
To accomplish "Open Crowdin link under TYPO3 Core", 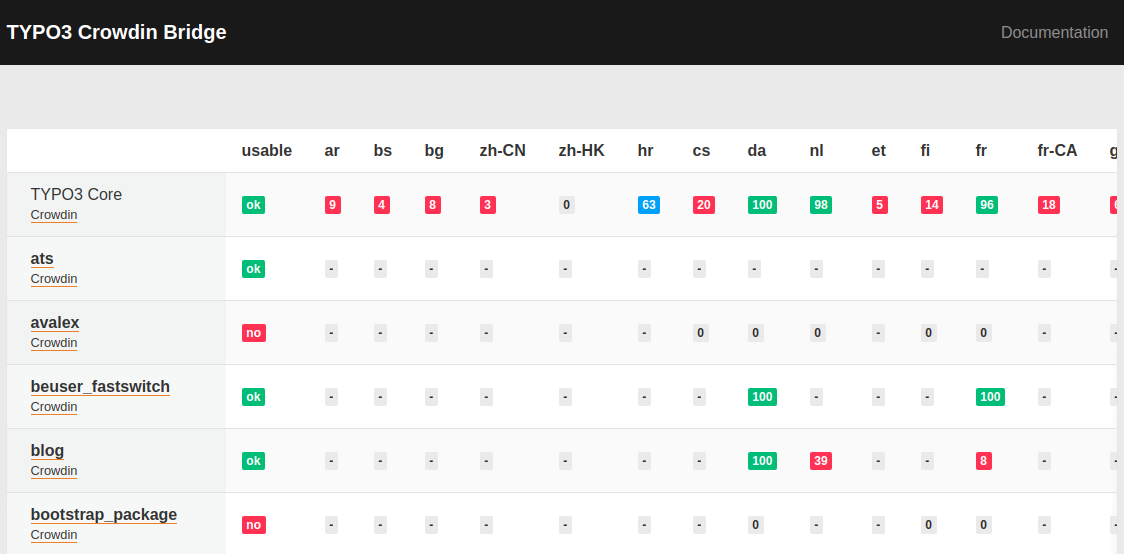I will [54, 215].
